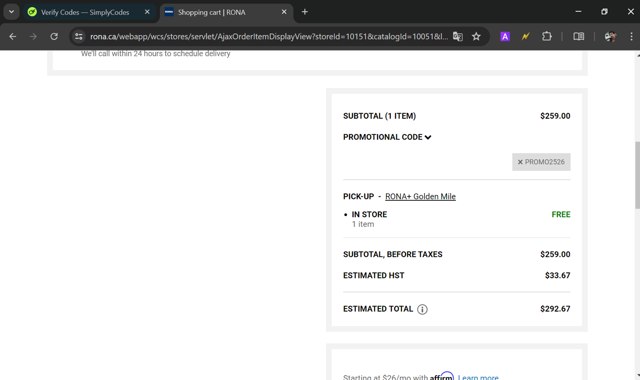This screenshot has width=640, height=380.
Task: Reload the RONA cart page
Action: (x=54, y=36)
